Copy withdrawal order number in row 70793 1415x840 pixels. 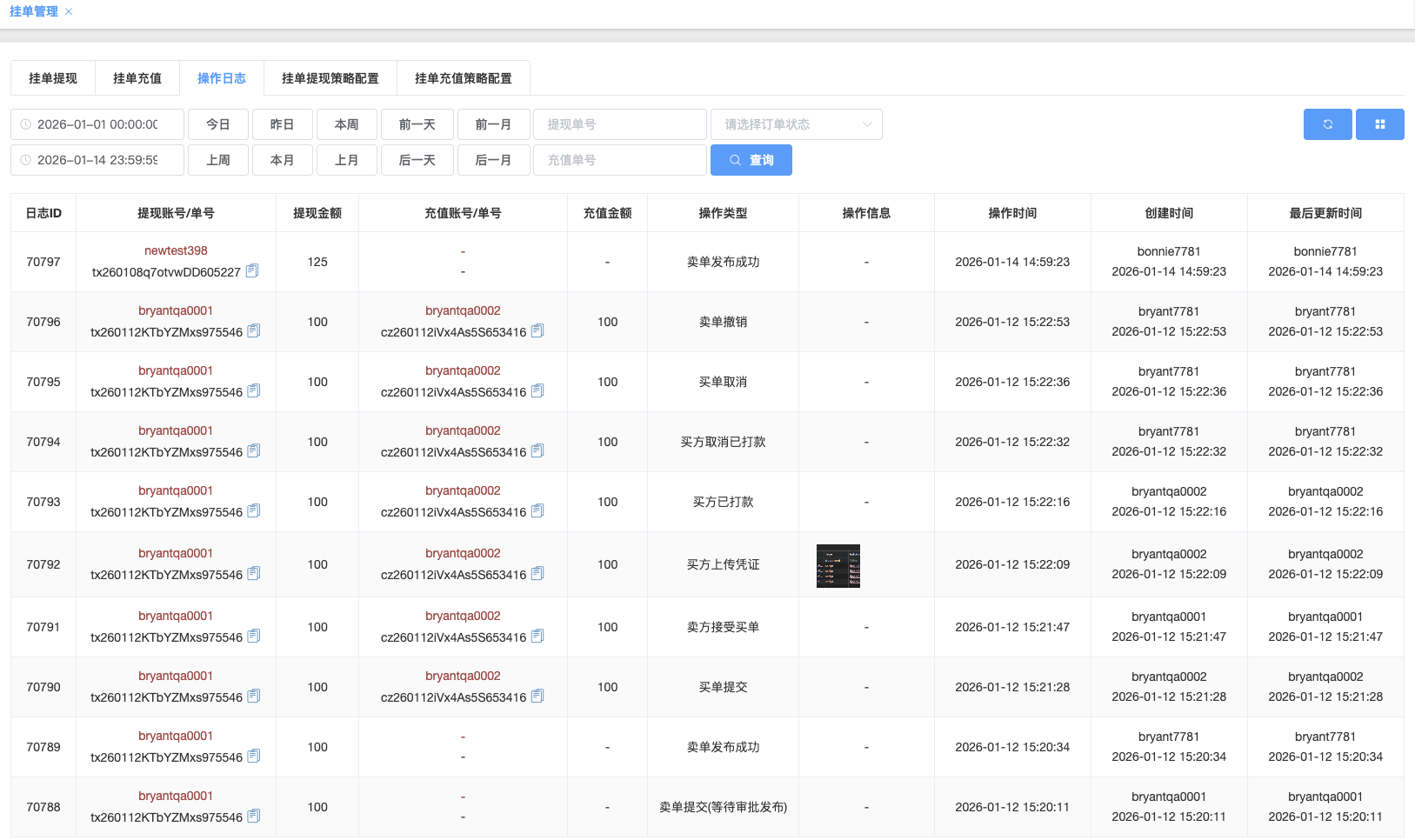254,511
